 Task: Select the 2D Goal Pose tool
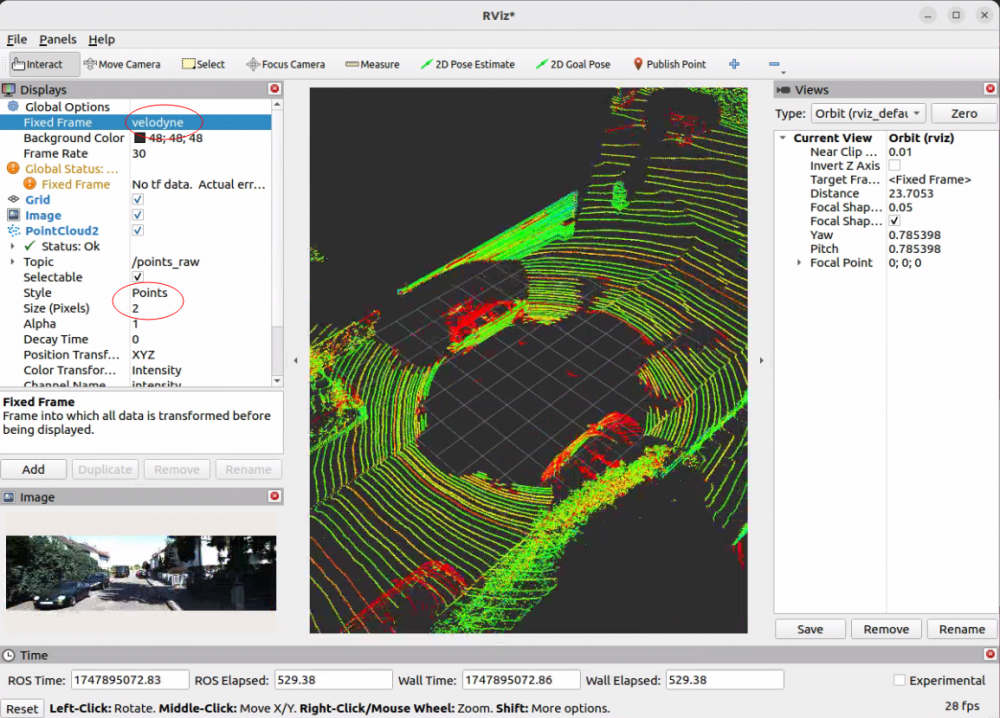(x=572, y=63)
